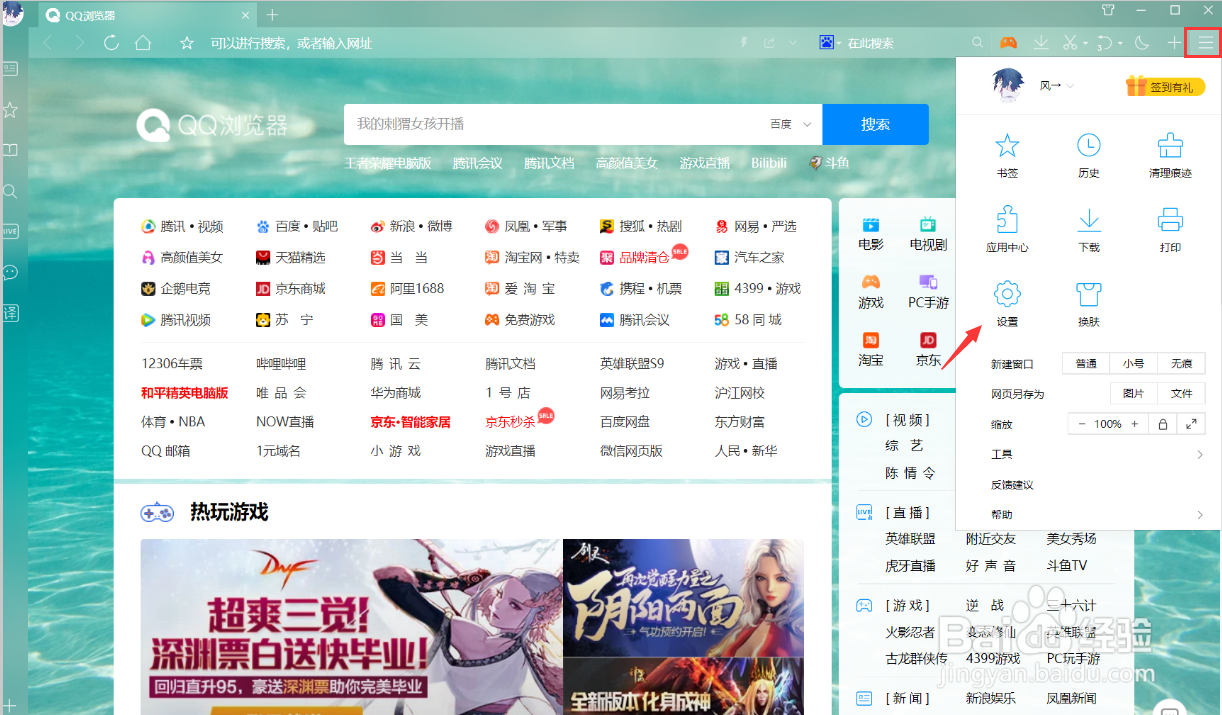Open History (历史) from the menu
The width and height of the screenshot is (1222, 715).
[x=1089, y=156]
